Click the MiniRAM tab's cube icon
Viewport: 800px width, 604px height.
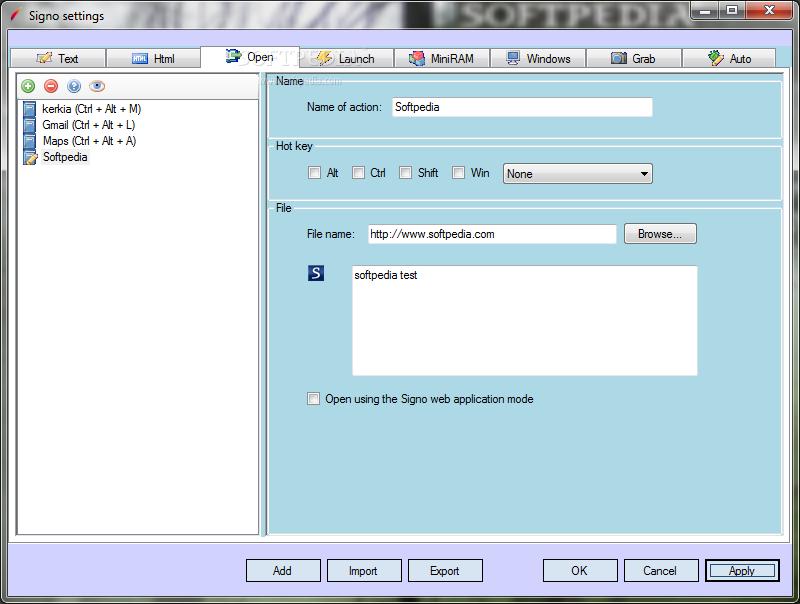pos(417,59)
